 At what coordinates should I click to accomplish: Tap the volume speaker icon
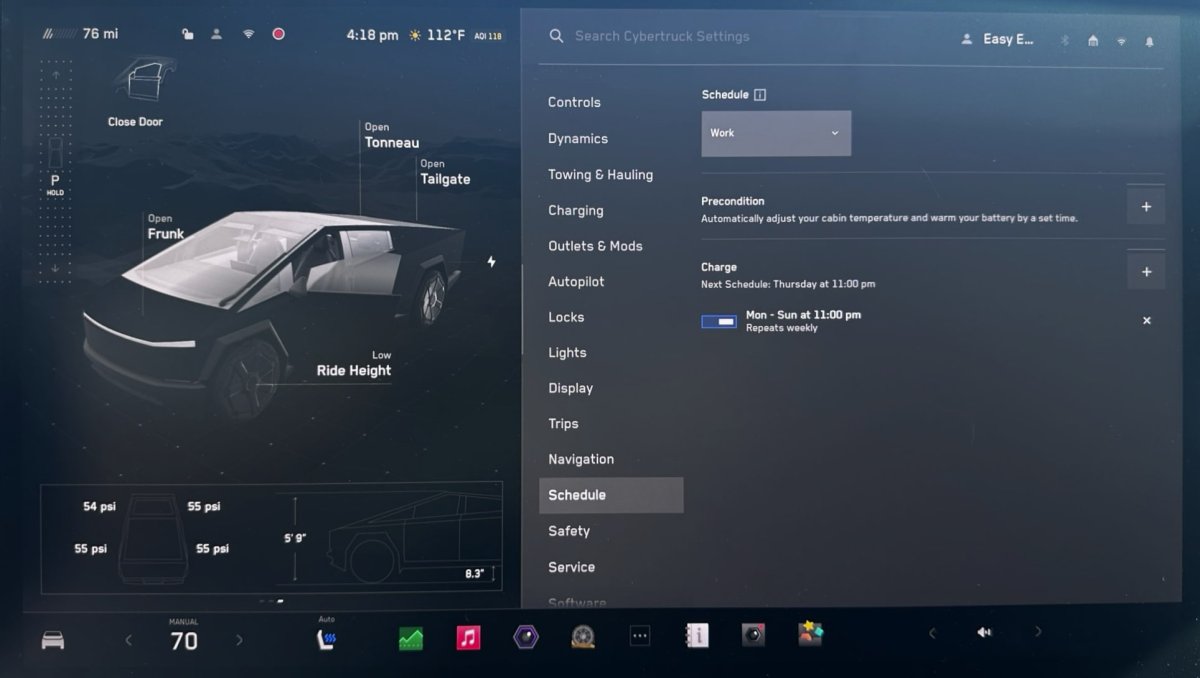984,632
